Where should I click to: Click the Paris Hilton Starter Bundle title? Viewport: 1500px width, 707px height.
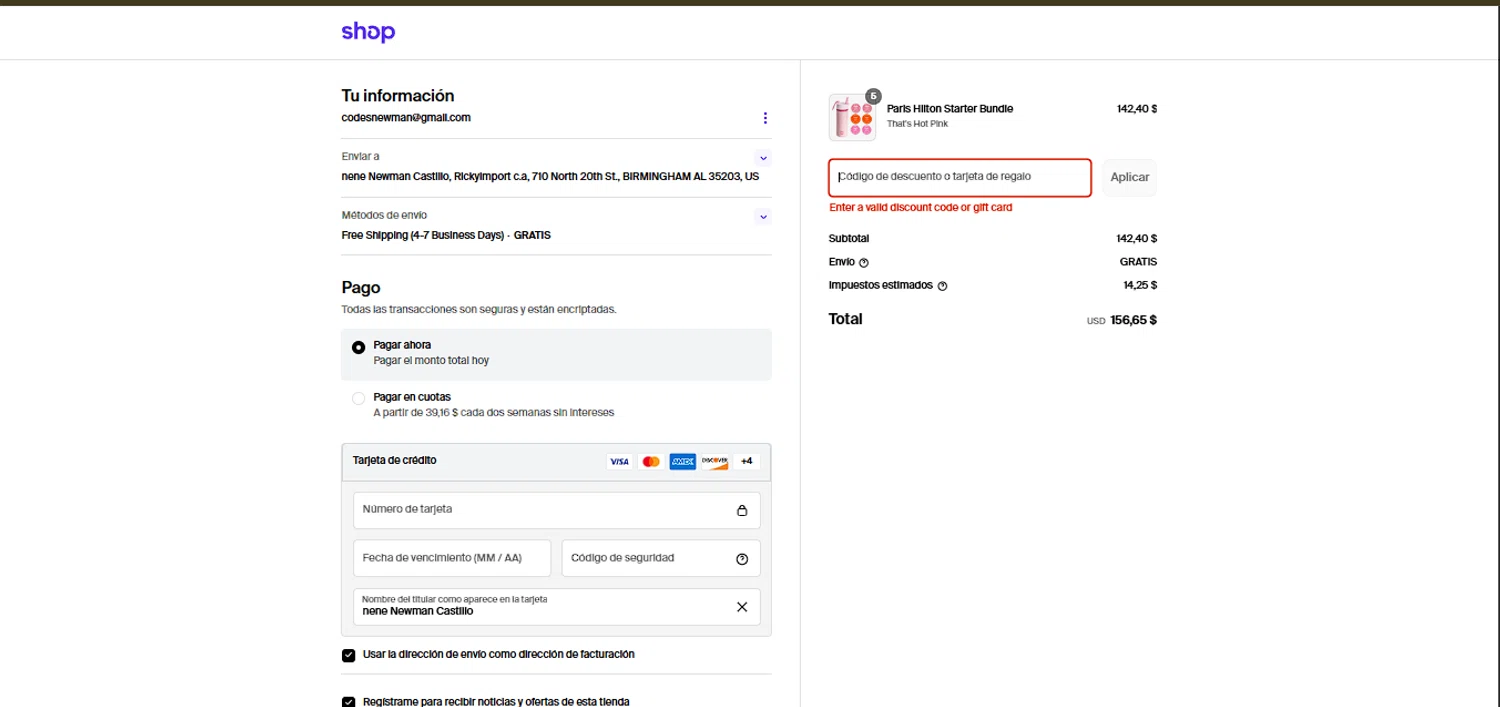950,109
